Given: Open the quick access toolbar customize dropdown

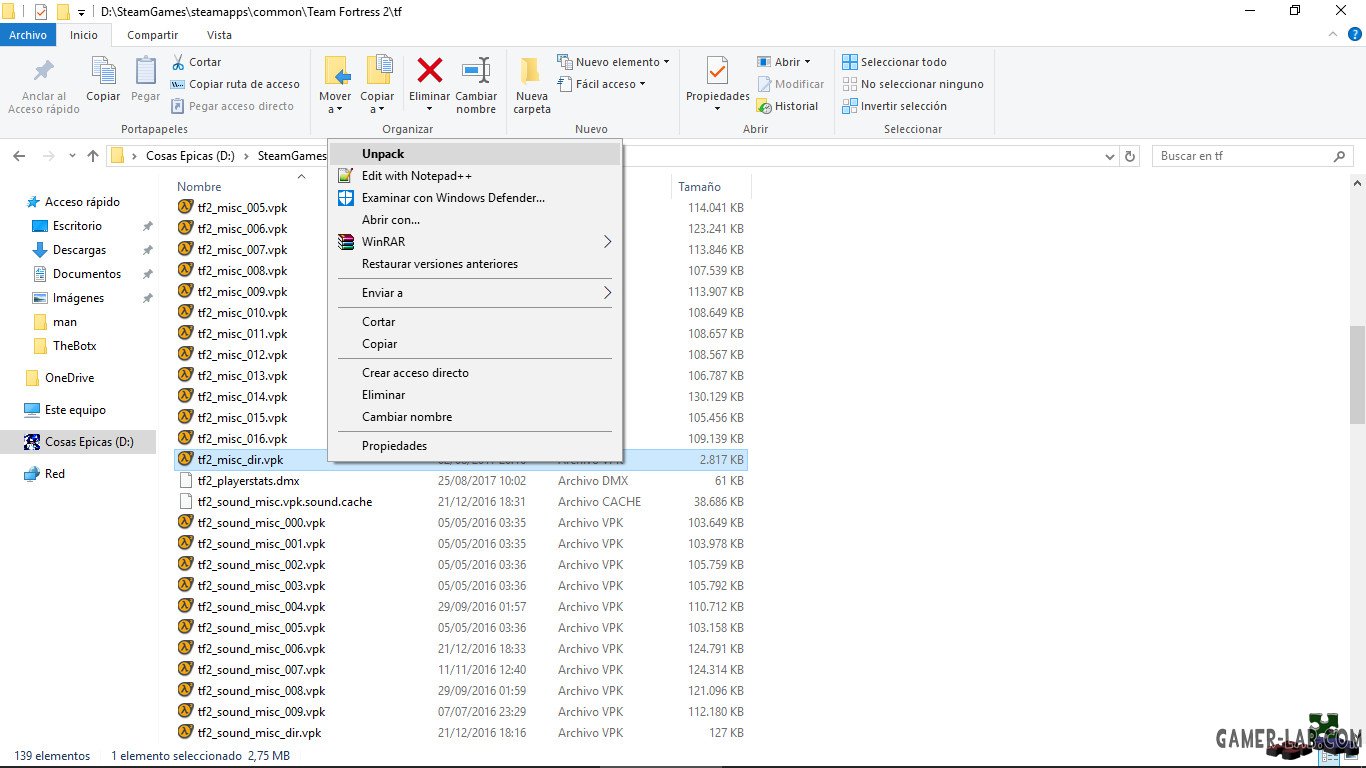Looking at the screenshot, I should click(81, 12).
